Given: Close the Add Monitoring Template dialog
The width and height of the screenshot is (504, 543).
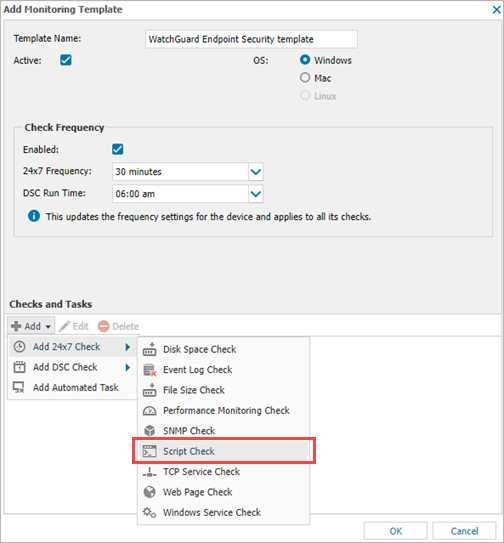Looking at the screenshot, I should tap(497, 10).
